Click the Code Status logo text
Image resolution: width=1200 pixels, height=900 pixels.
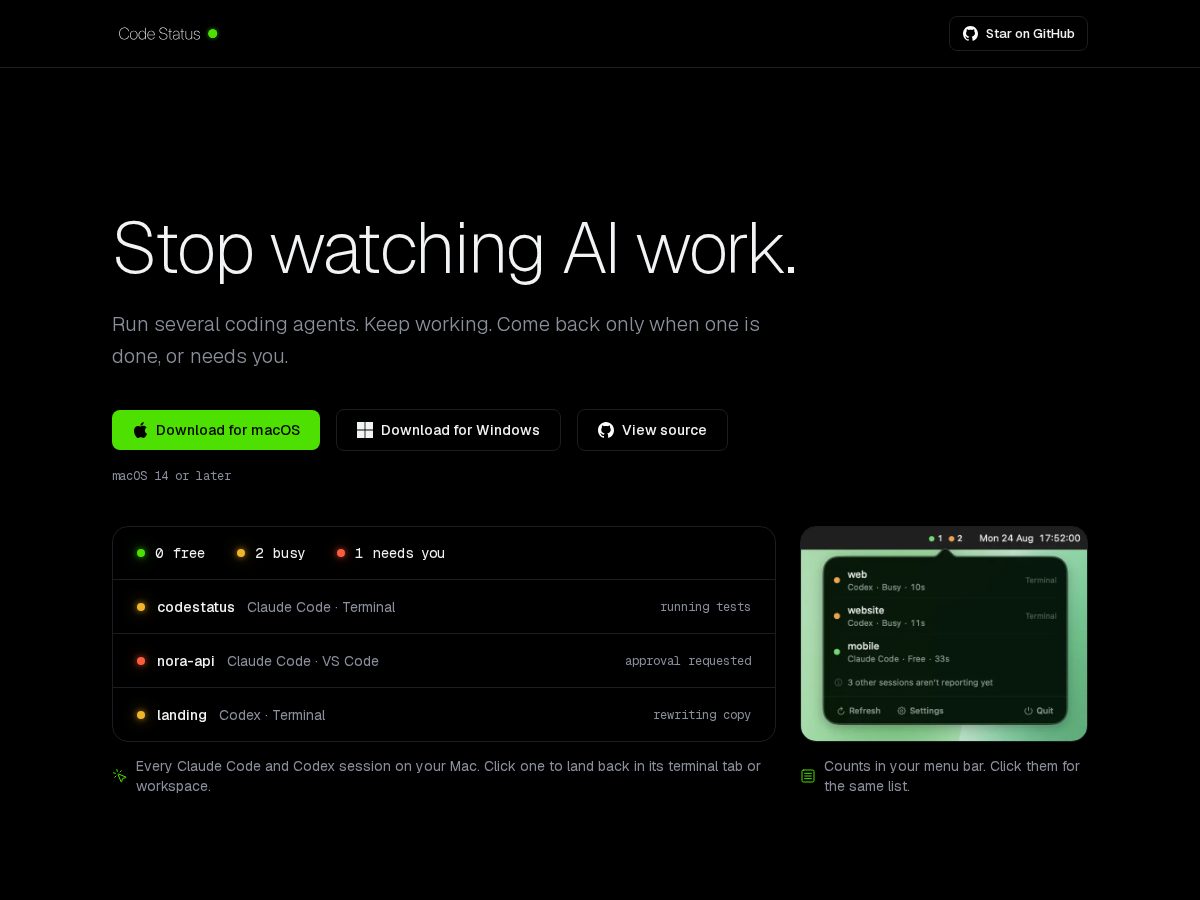(x=159, y=34)
